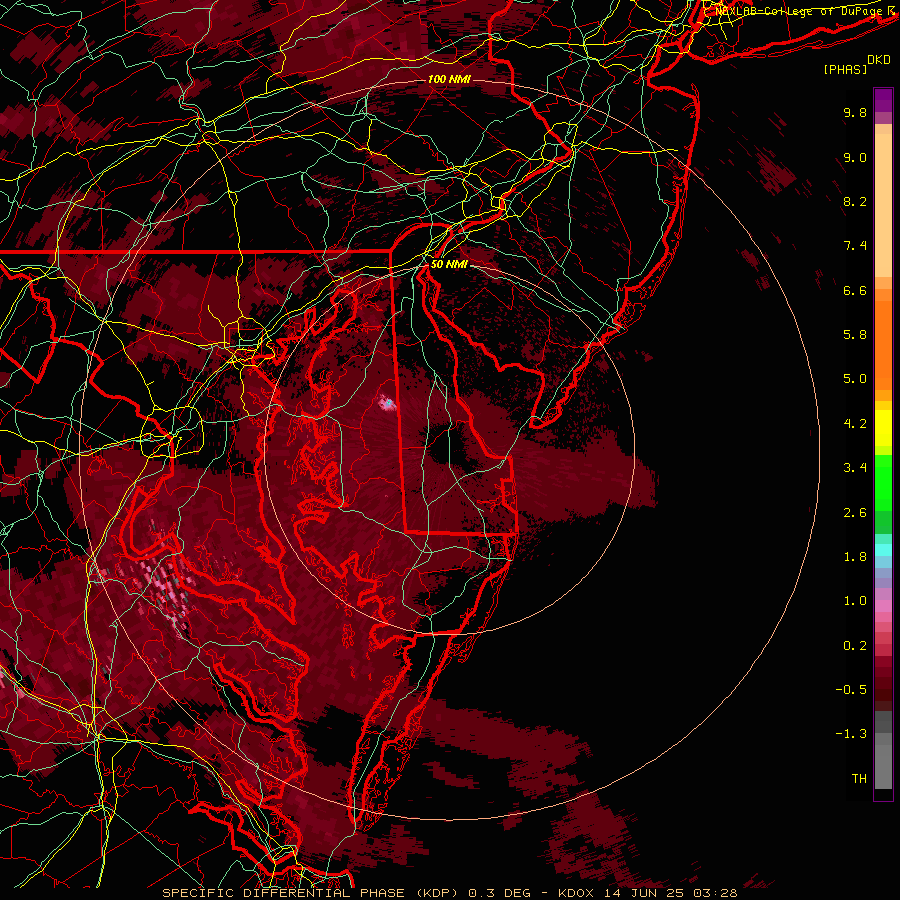Pick the gray band at the scale bottom
The width and height of the screenshot is (900, 900).
click(x=883, y=766)
